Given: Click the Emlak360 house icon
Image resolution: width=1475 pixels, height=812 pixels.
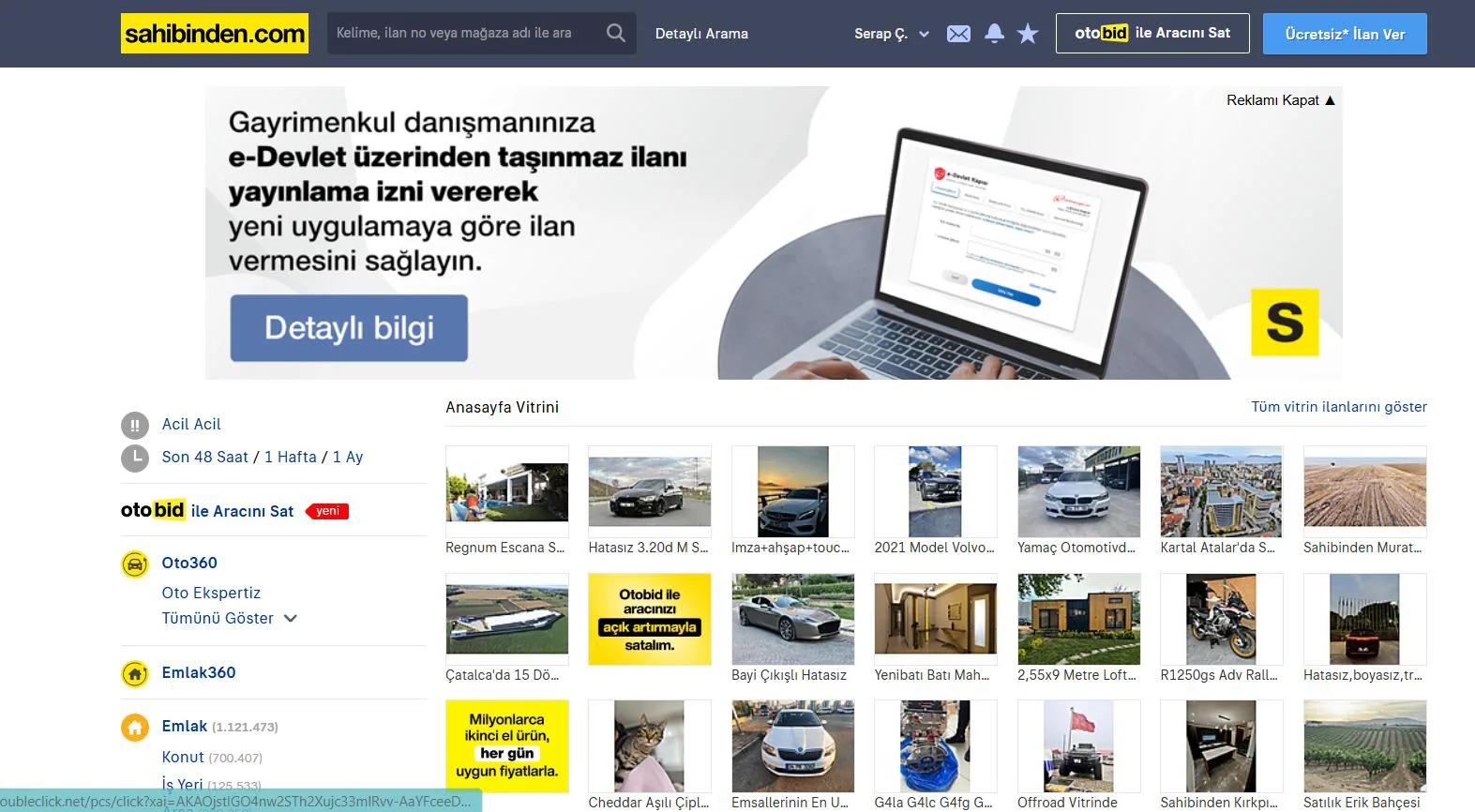Looking at the screenshot, I should [x=135, y=673].
